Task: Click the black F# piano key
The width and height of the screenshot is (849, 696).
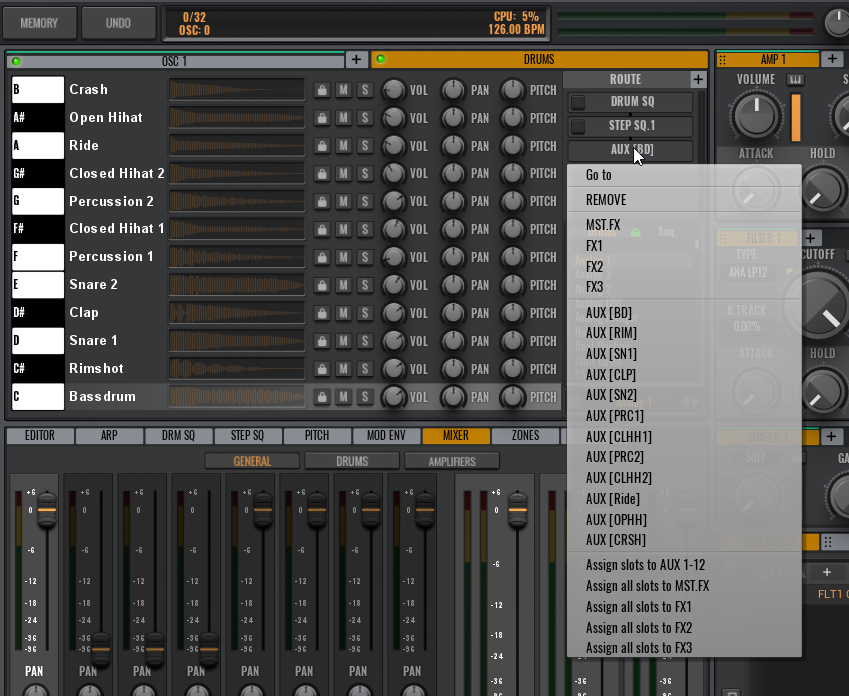Action: click(x=37, y=229)
